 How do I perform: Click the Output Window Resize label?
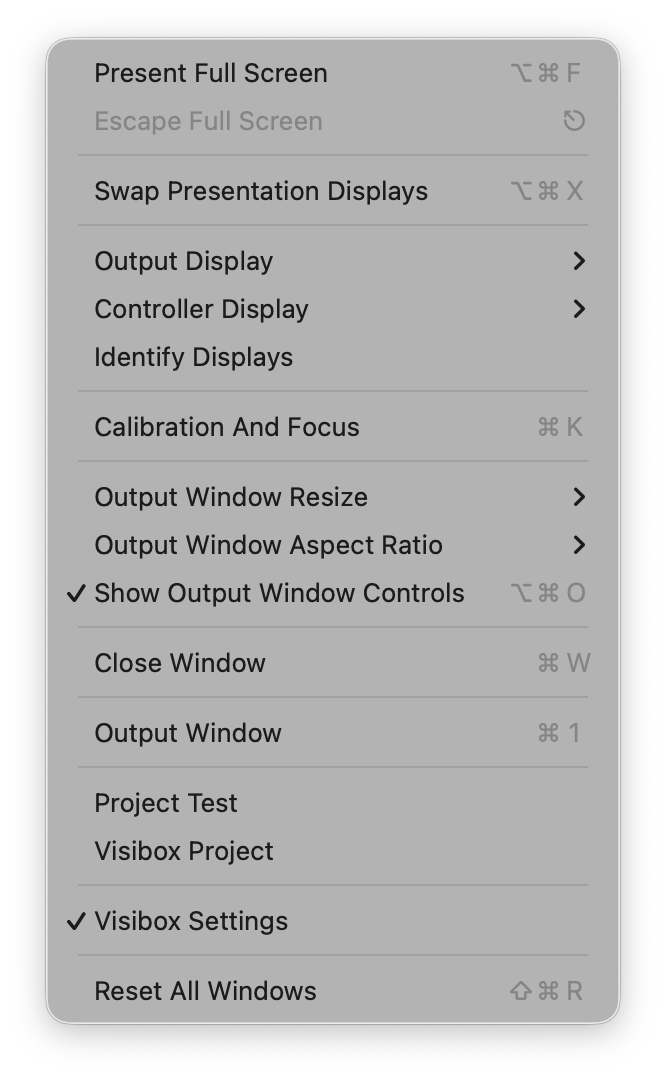pos(231,497)
